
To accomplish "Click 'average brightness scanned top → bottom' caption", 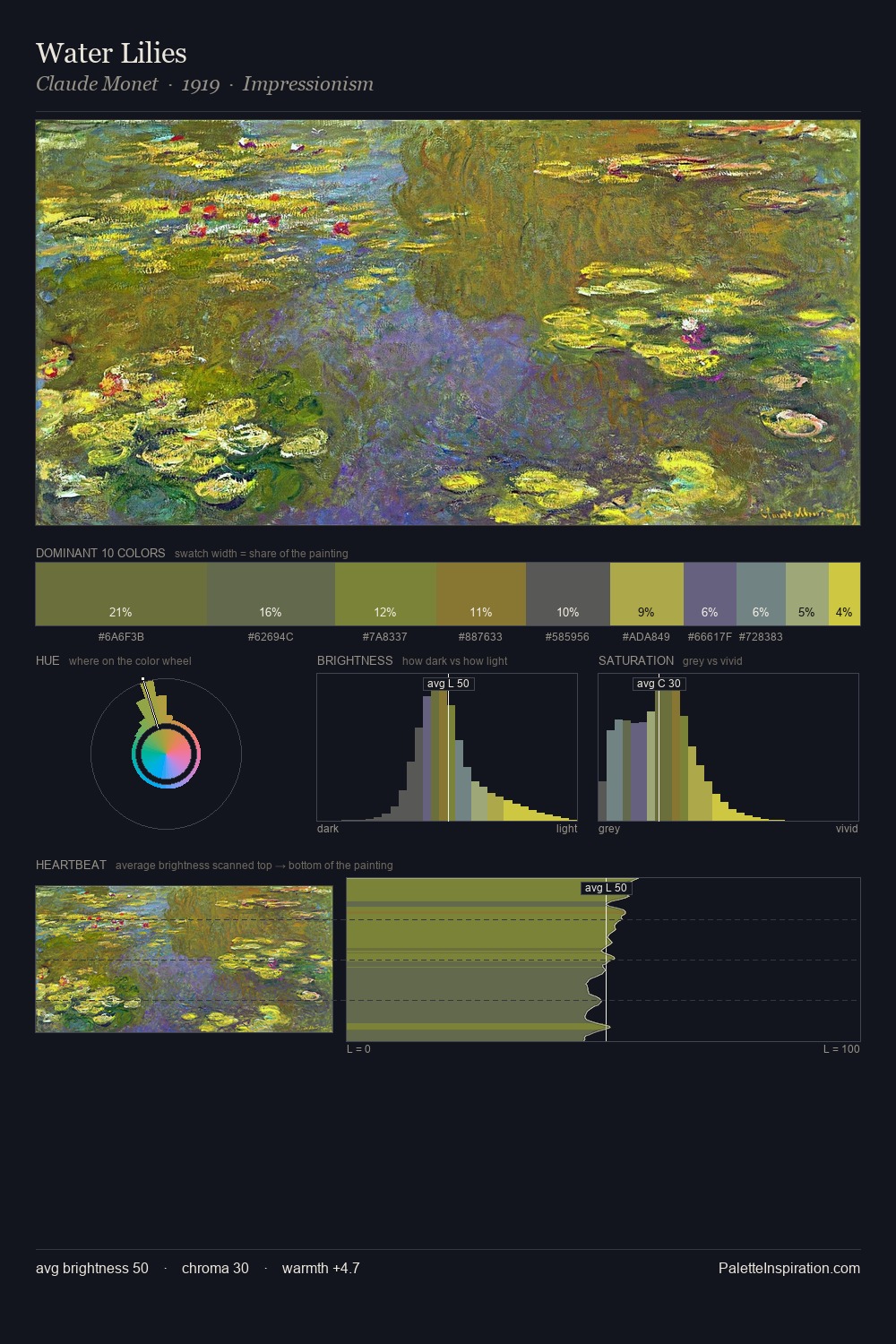I will 254,866.
